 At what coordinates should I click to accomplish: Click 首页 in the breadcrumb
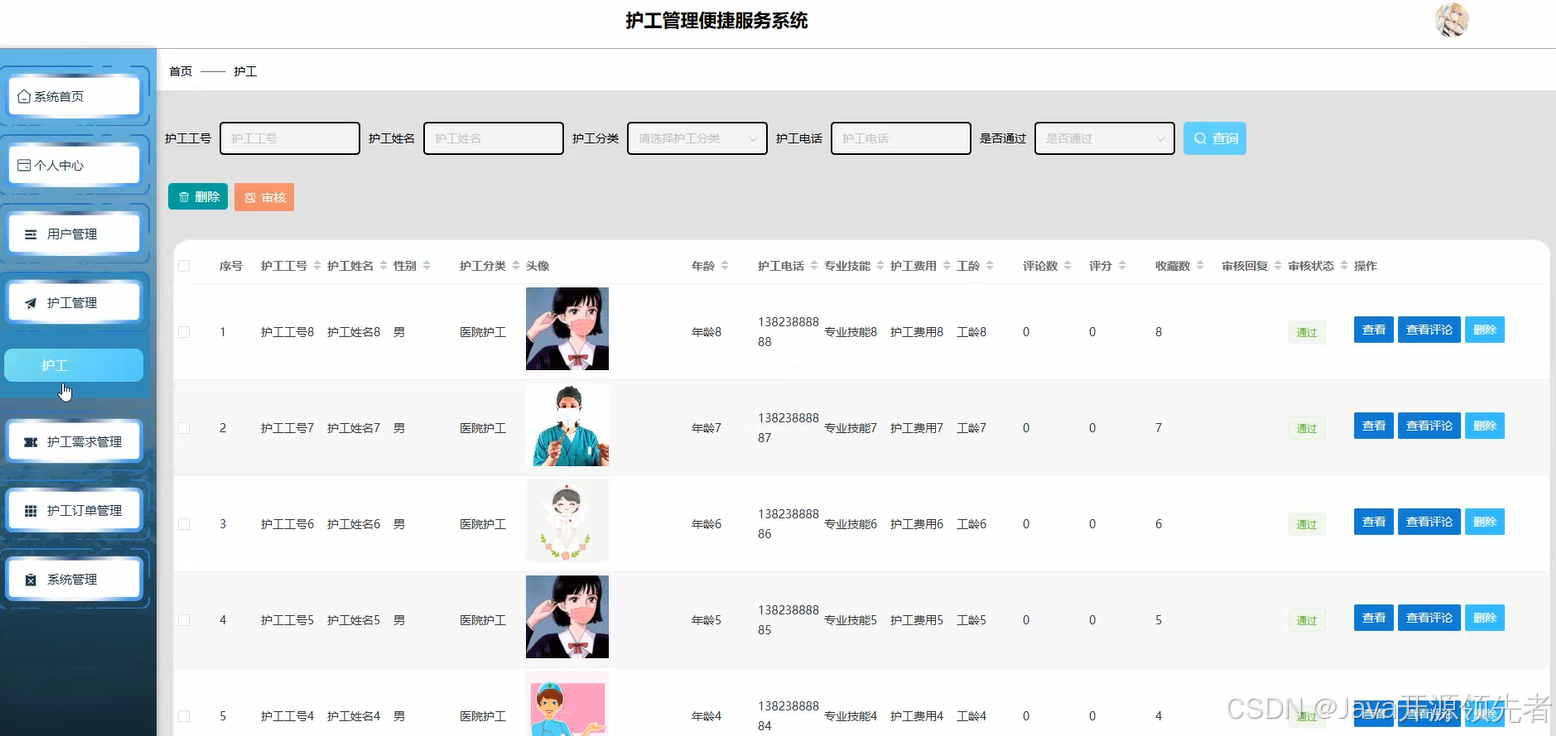click(x=181, y=72)
